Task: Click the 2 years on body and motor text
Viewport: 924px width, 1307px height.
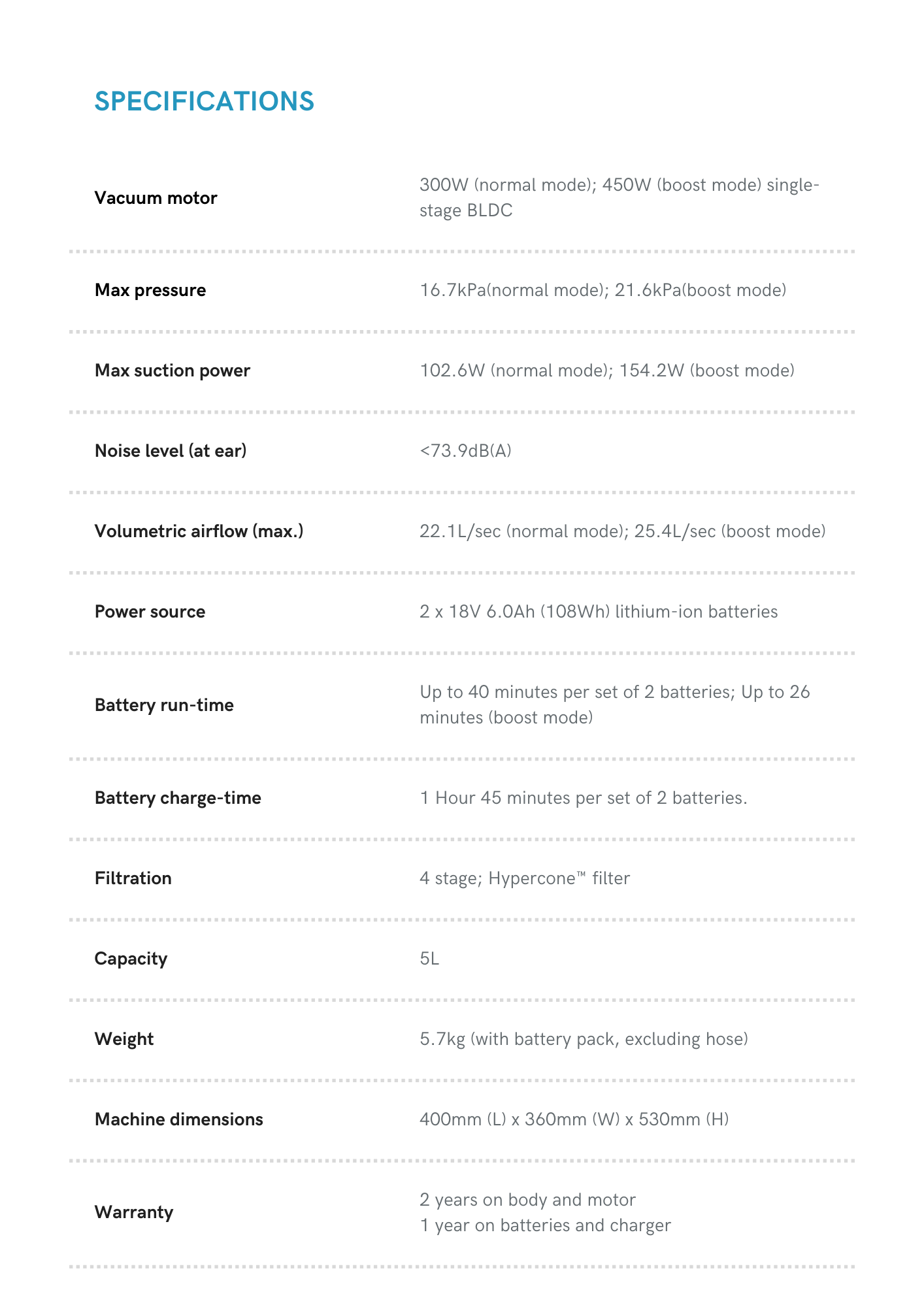Action: [x=527, y=1200]
